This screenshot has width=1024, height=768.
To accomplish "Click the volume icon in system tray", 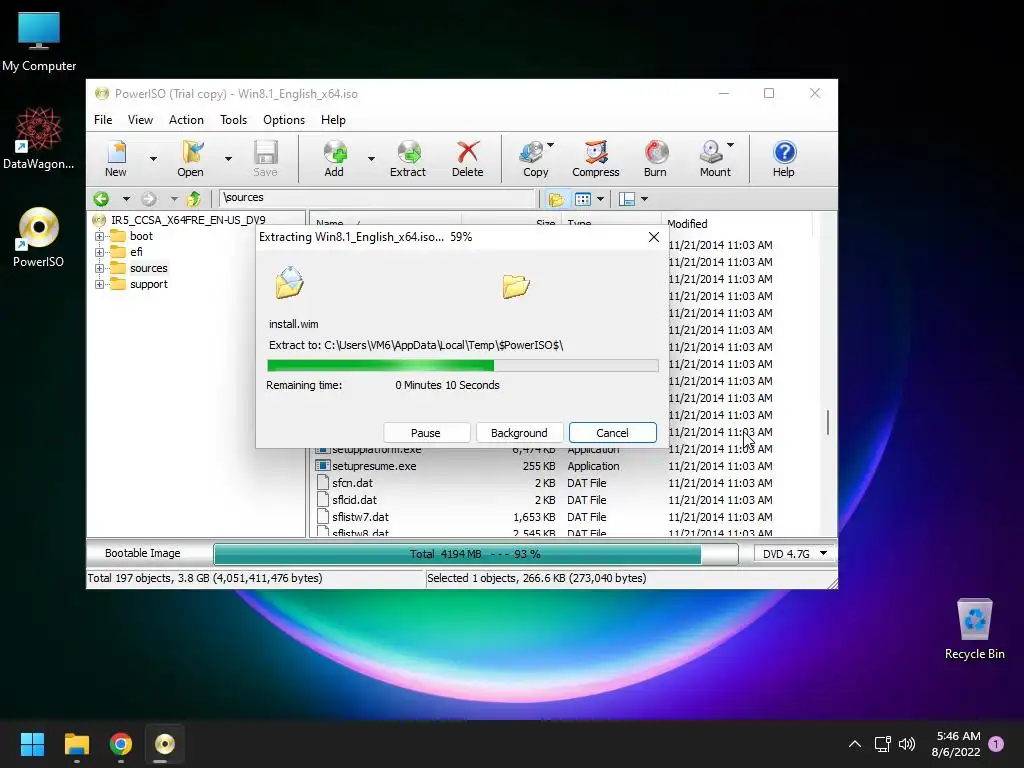I will click(x=906, y=744).
